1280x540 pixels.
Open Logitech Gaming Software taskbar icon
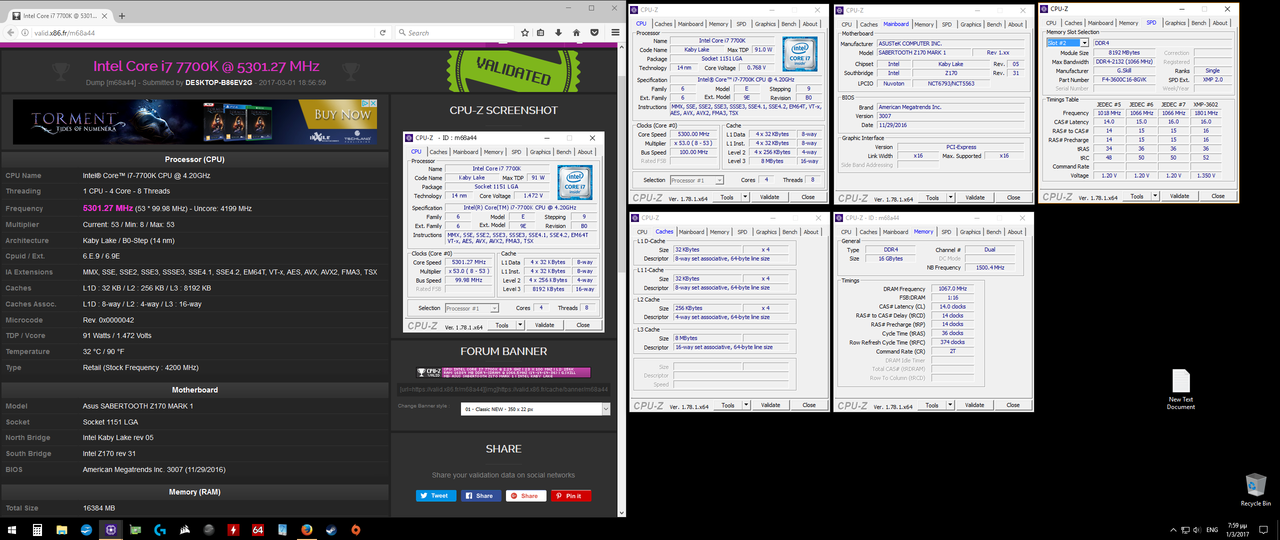pyautogui.click(x=159, y=529)
